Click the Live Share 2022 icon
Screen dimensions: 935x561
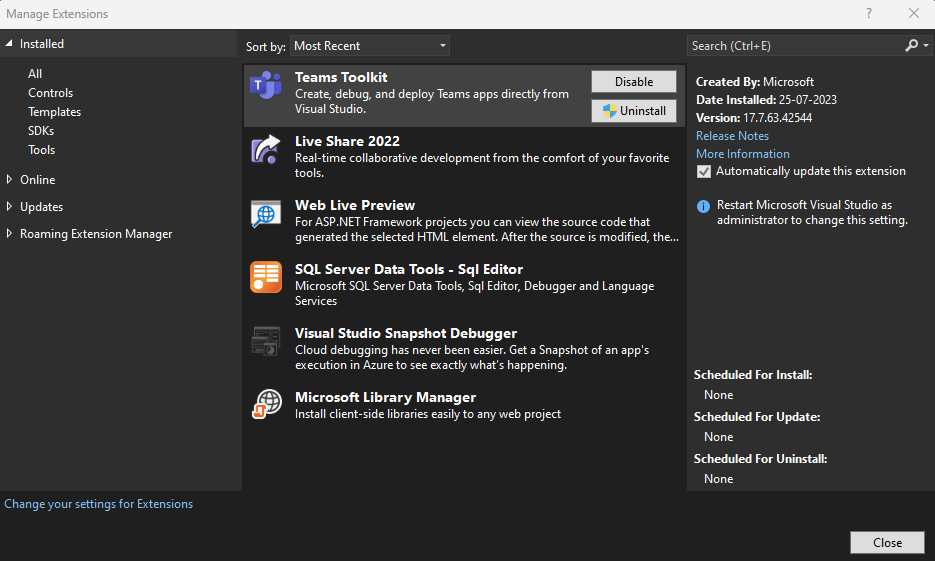click(266, 150)
